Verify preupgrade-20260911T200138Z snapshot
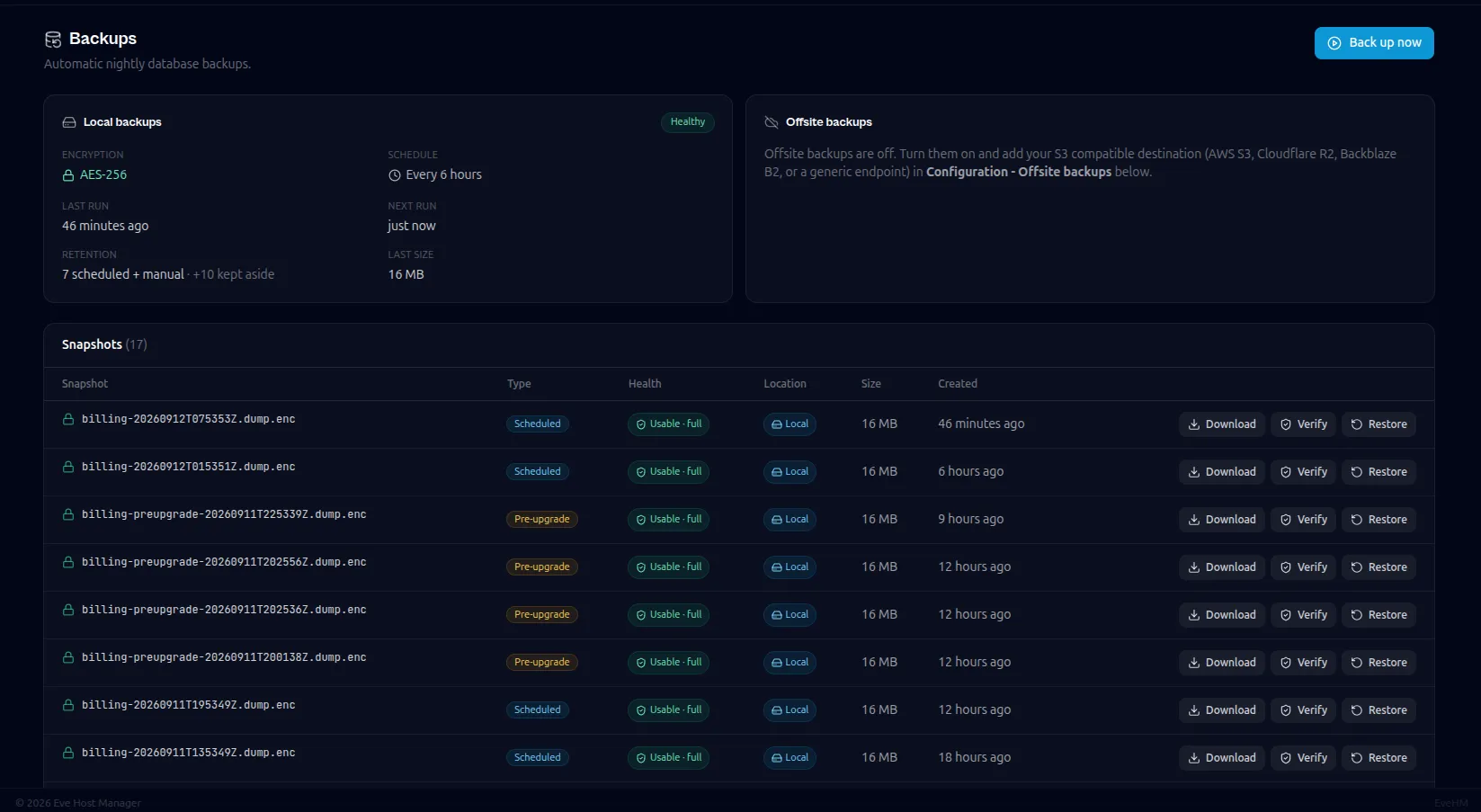 point(1304,663)
